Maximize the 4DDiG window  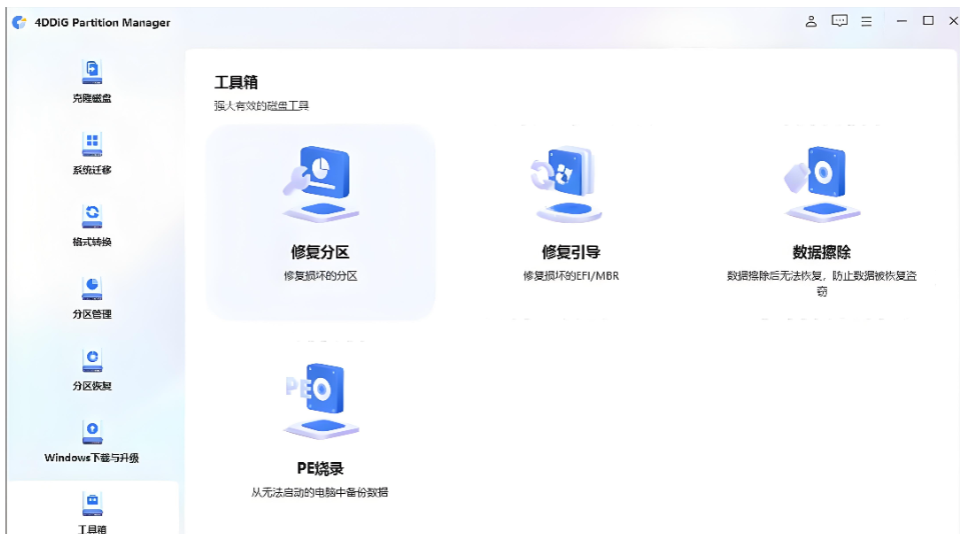pyautogui.click(x=928, y=21)
